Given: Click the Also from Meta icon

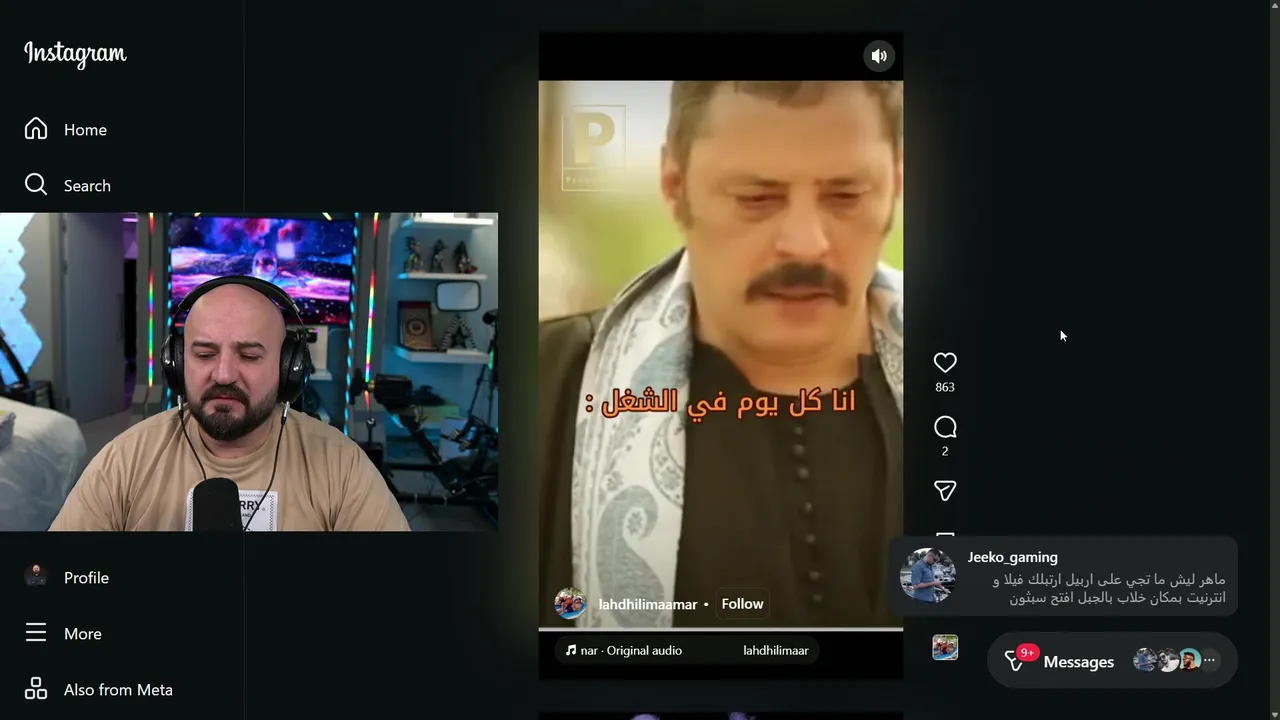Looking at the screenshot, I should point(36,689).
